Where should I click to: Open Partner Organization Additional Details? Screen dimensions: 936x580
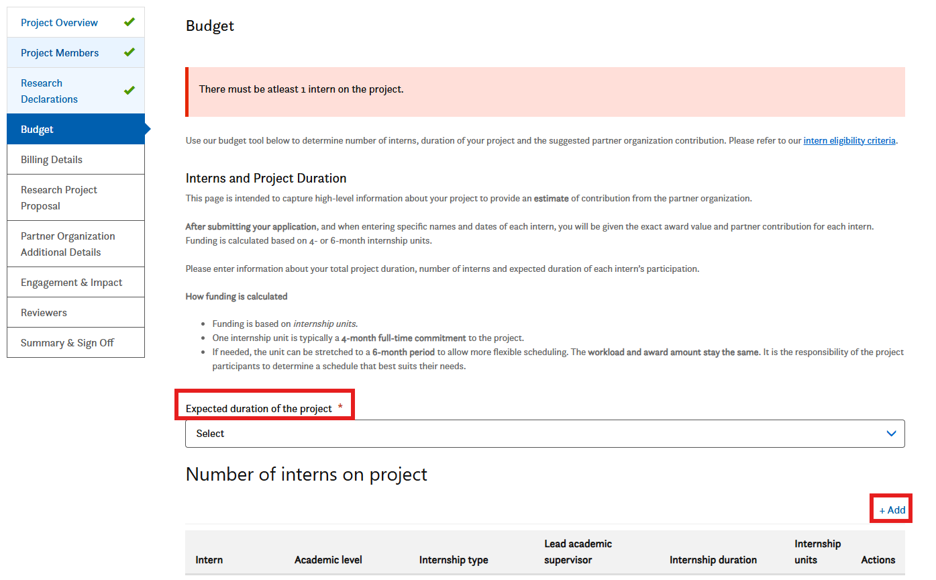click(x=76, y=244)
